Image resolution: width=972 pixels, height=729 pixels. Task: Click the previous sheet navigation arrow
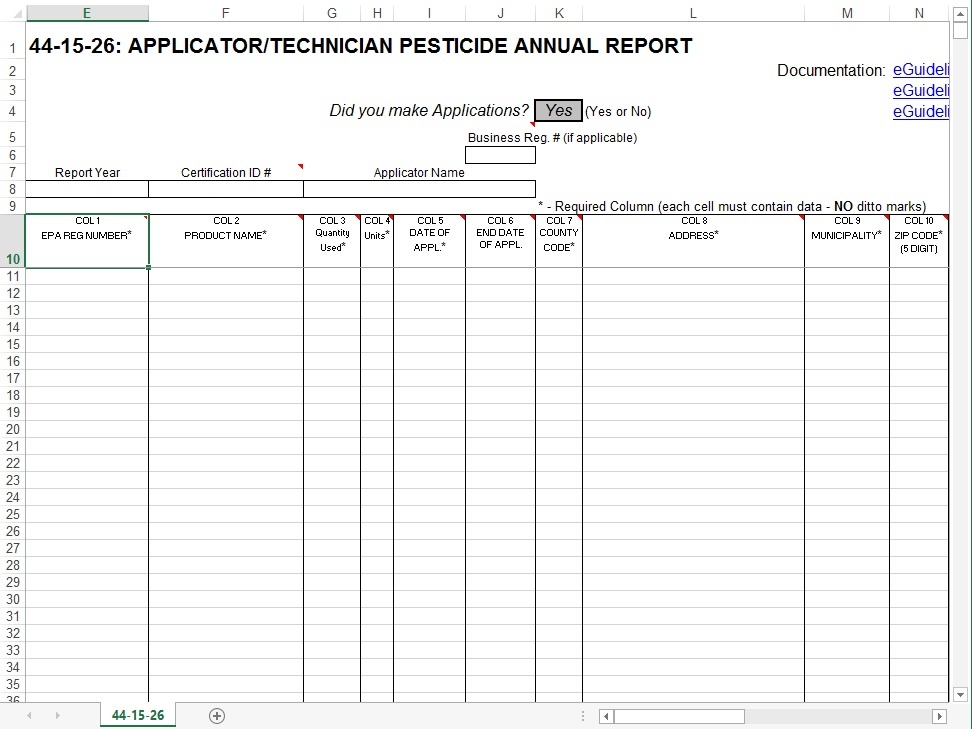coord(29,715)
